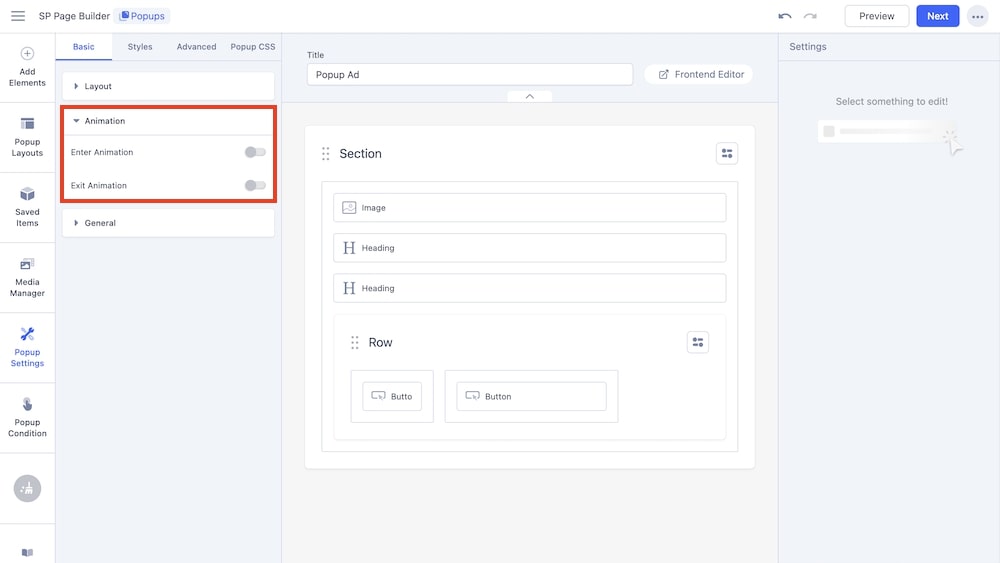Expand the General section
This screenshot has height=563, width=1000.
pyautogui.click(x=100, y=223)
